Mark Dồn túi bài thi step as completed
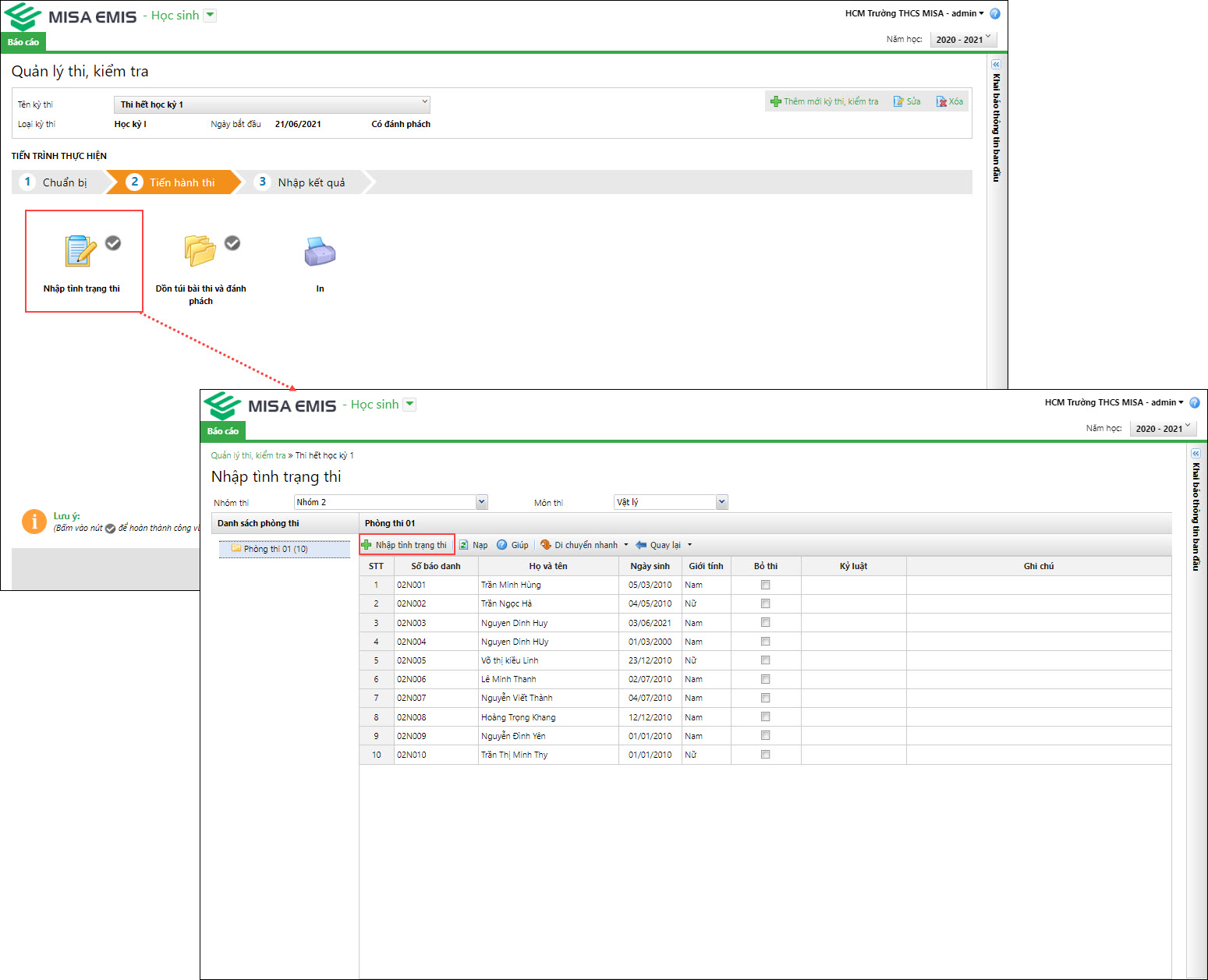This screenshot has width=1208, height=980. 232,243
